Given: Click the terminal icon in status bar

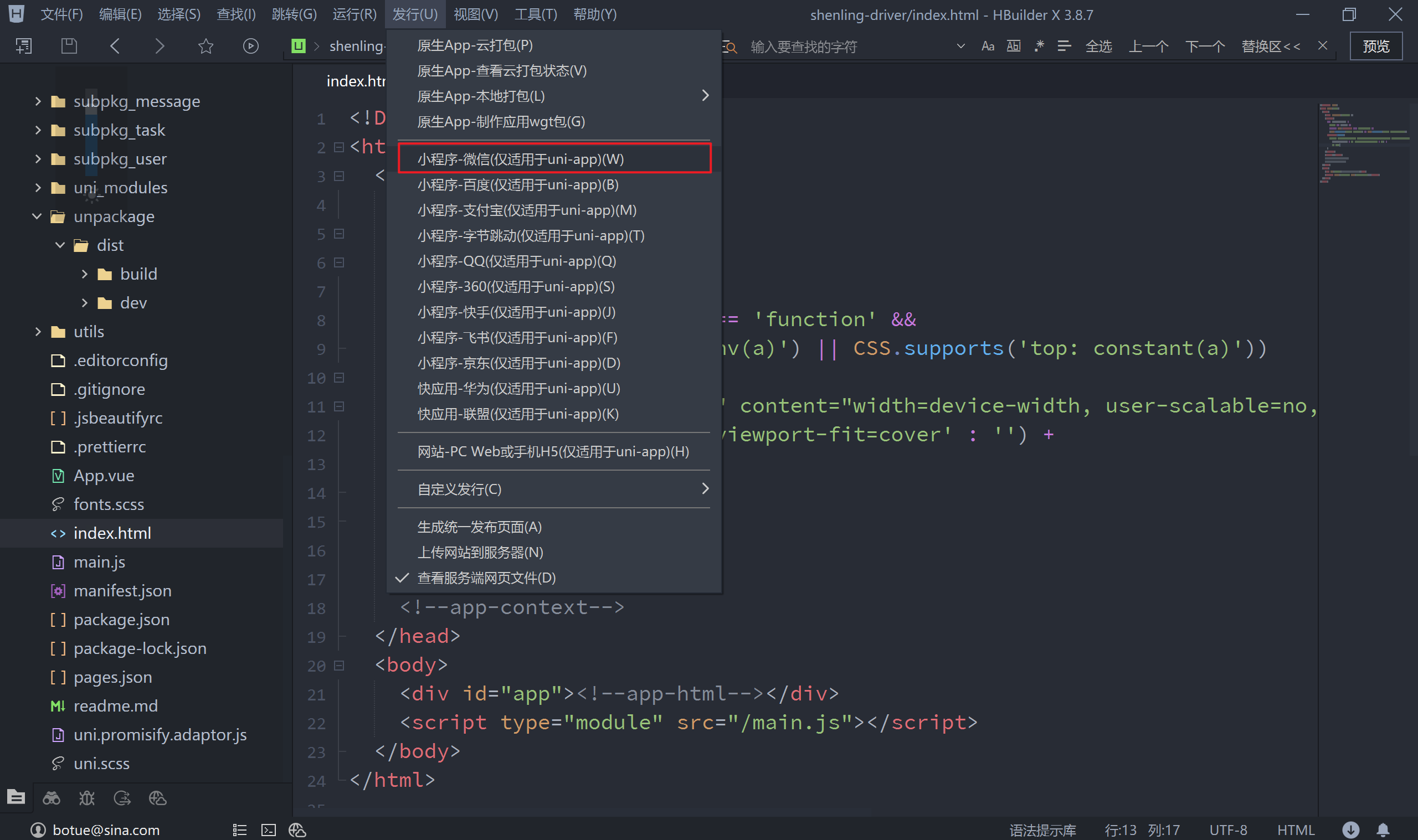Looking at the screenshot, I should (268, 830).
